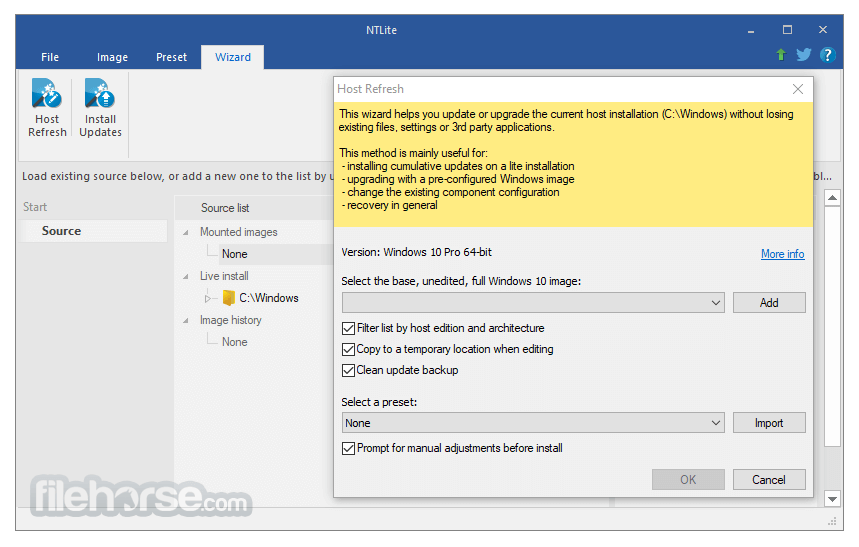Switch to the Preset tab
This screenshot has width=859, height=547.
(x=171, y=57)
